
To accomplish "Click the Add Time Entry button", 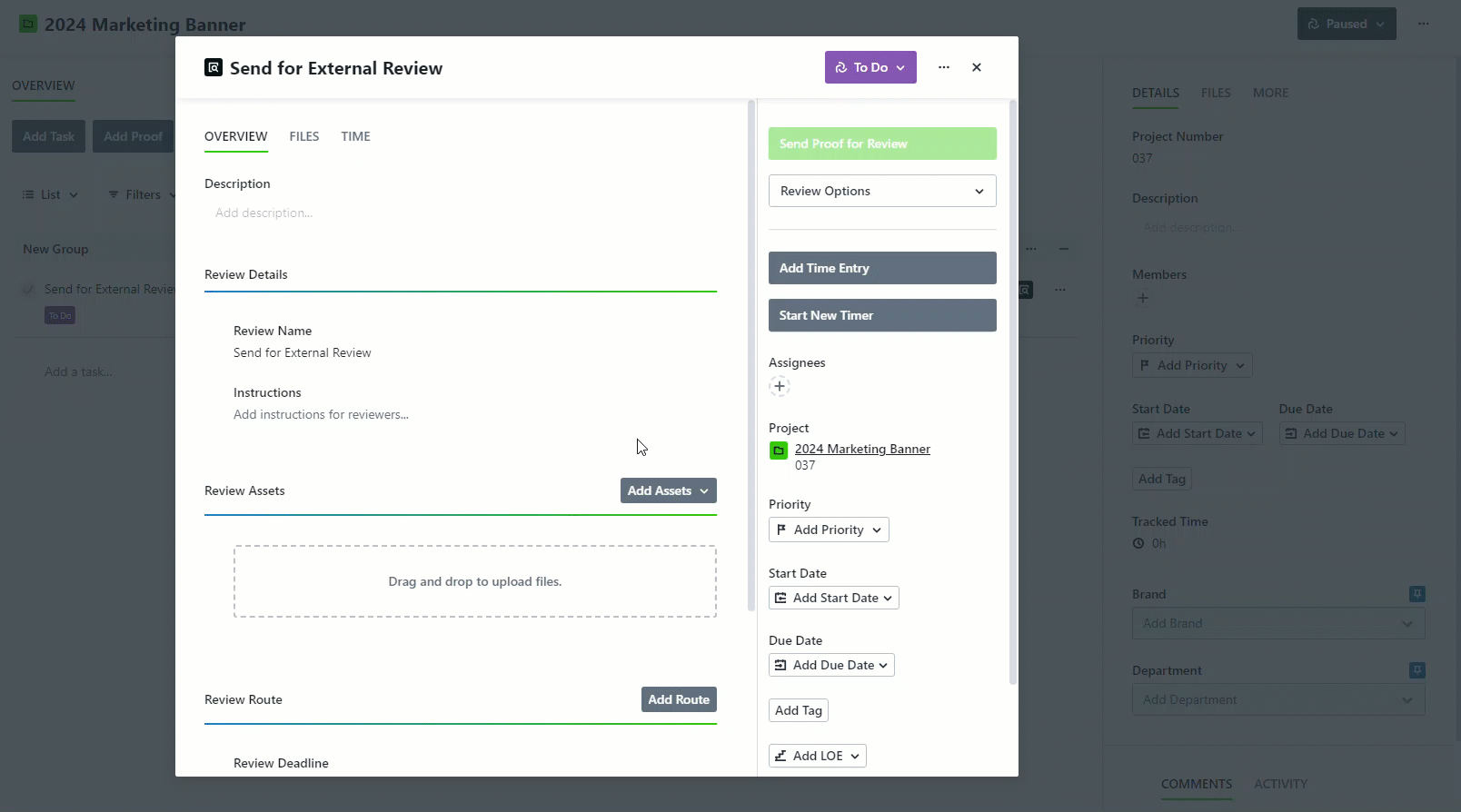I will (882, 268).
